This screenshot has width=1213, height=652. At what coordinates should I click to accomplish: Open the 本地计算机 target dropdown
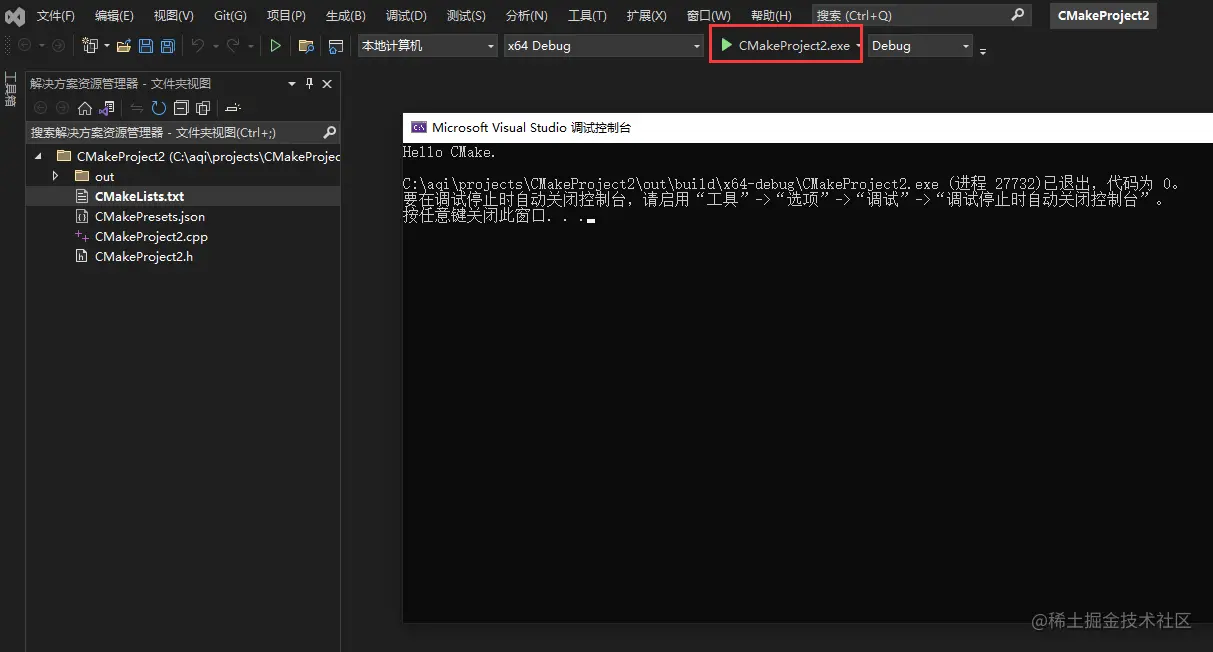pos(428,46)
